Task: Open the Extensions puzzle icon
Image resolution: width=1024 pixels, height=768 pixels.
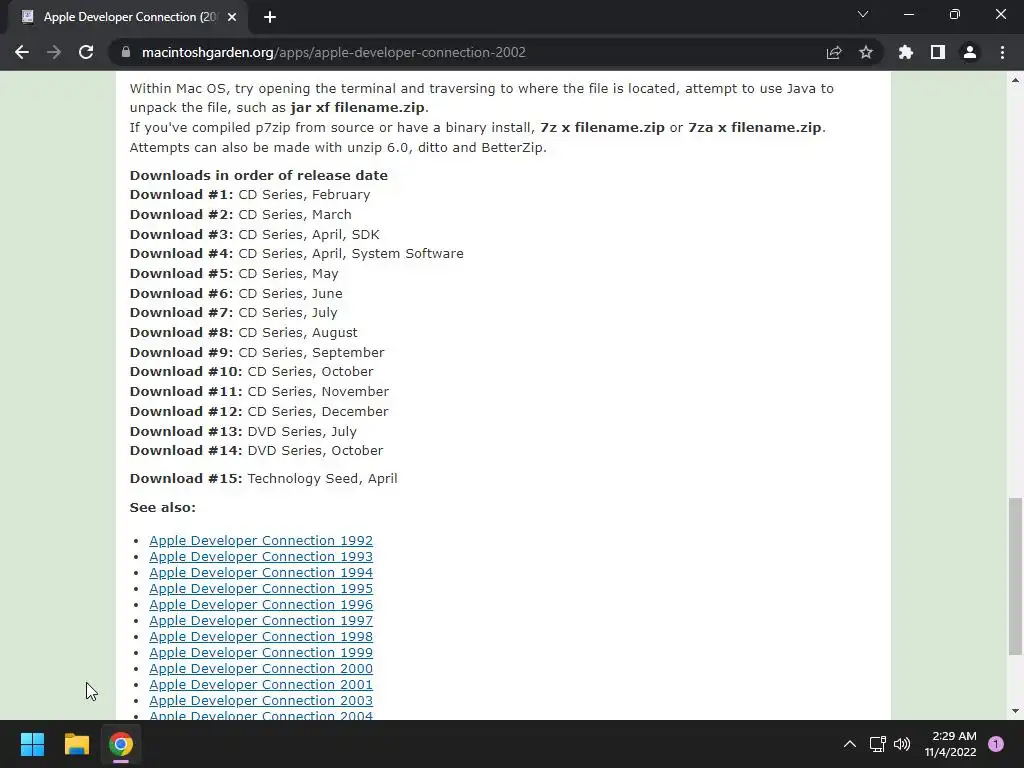Action: click(x=906, y=52)
